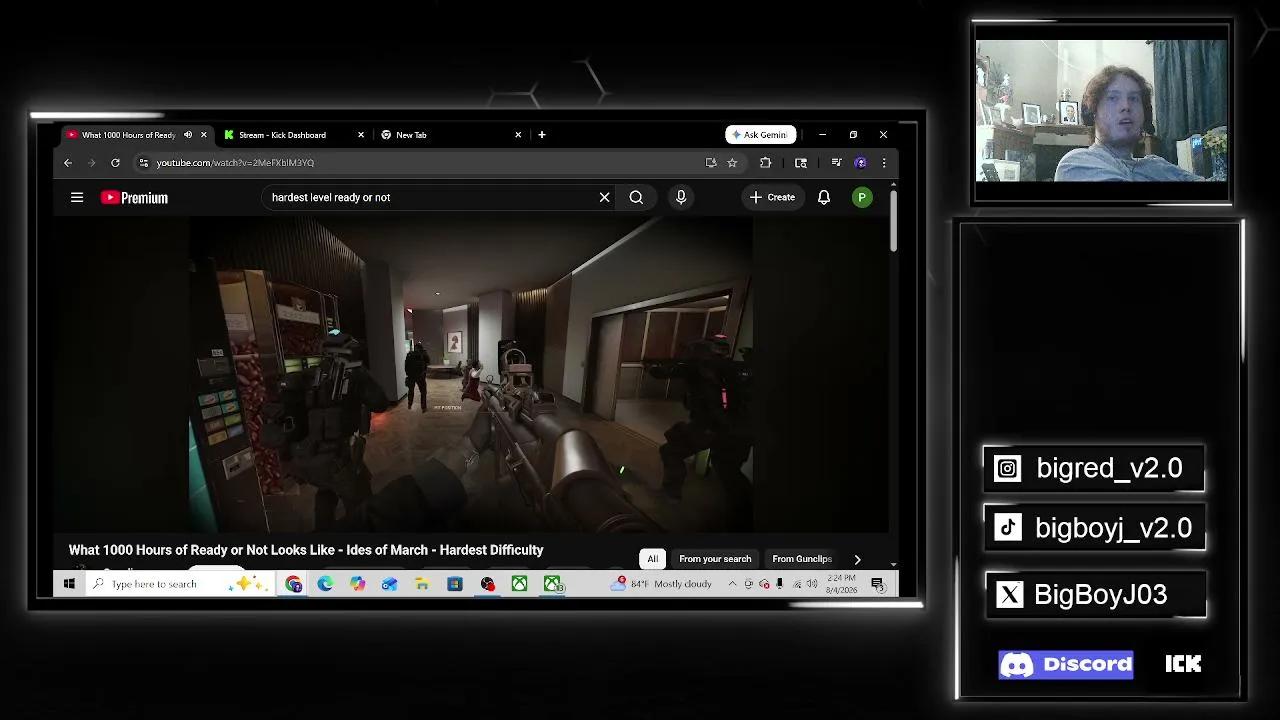
Task: Open the taskbar clock and calendar
Action: [x=842, y=584]
